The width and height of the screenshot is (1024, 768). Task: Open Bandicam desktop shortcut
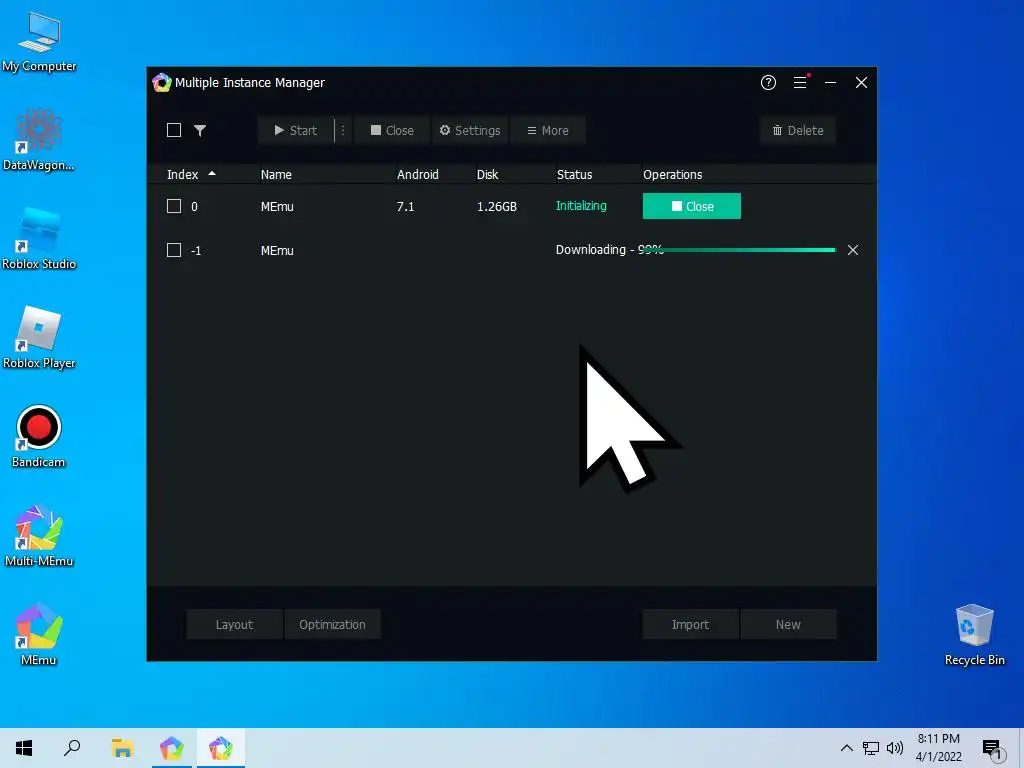point(39,436)
